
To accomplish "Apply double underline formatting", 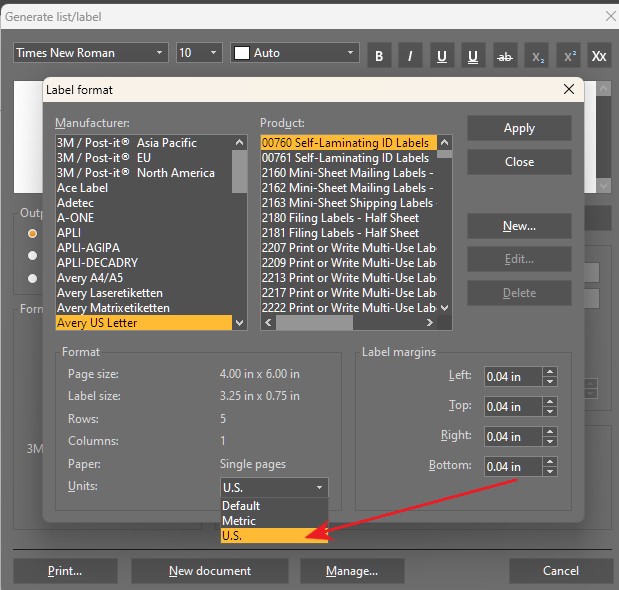I will pos(473,56).
